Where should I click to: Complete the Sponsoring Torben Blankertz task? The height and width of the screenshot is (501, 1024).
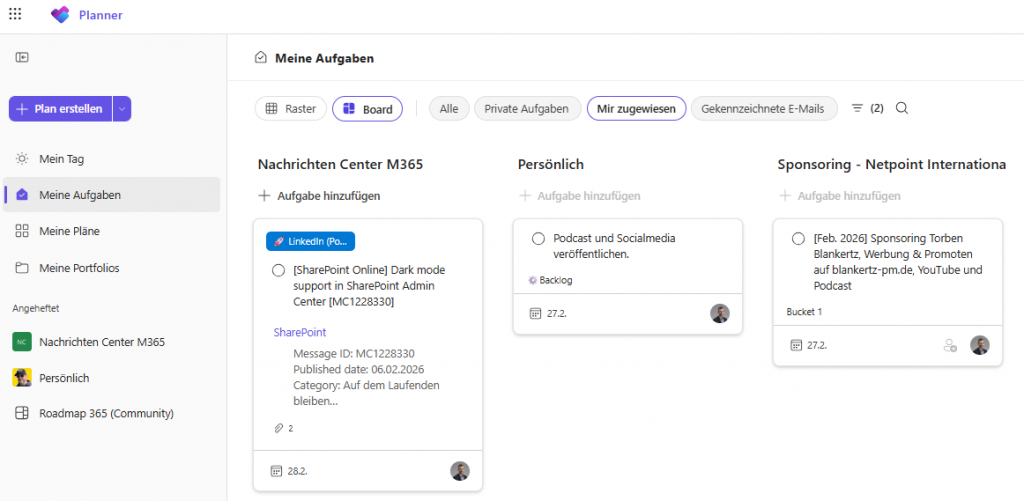pos(798,239)
